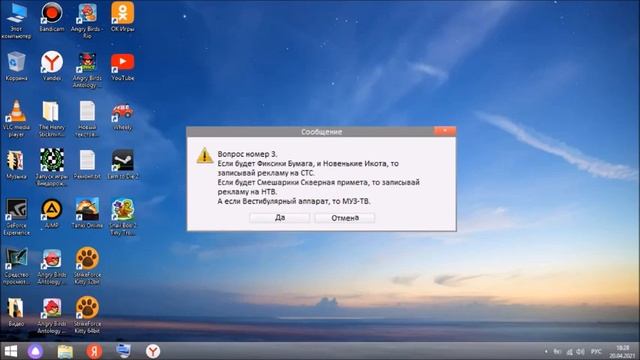This screenshot has height=360, width=640.
Task: Show hidden tray icons arrow
Action: coord(546,351)
